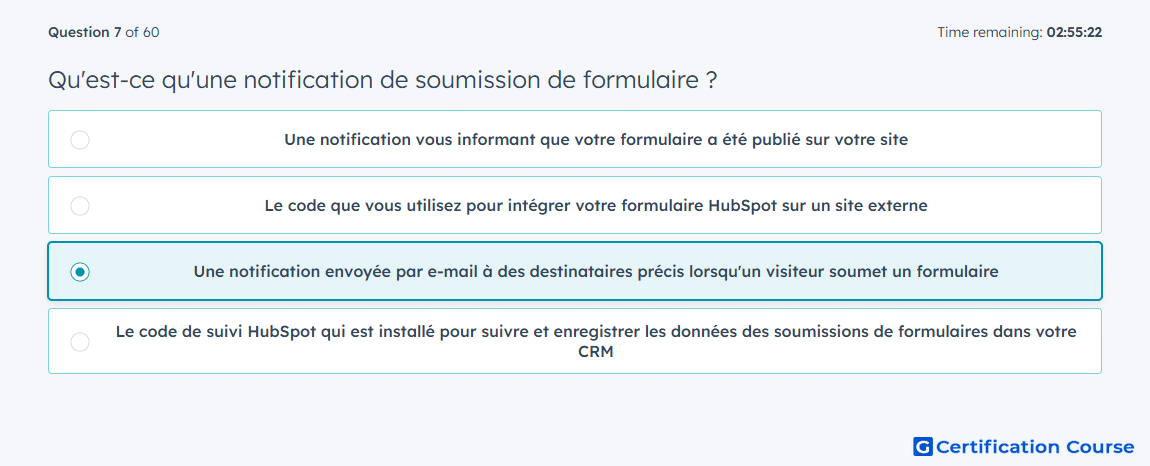Viewport: 1150px width, 466px height.
Task: Select radio for 'code de suivi HubSpot' answer
Action: 80,341
